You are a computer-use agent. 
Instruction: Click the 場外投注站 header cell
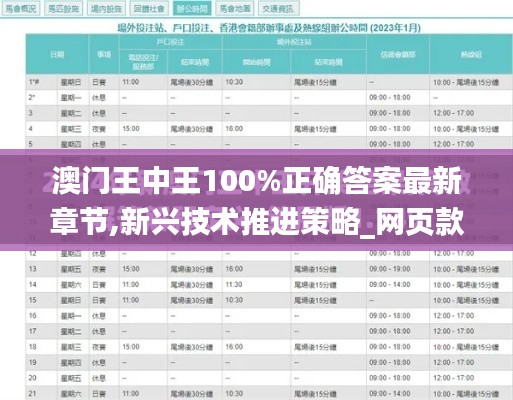(294, 42)
